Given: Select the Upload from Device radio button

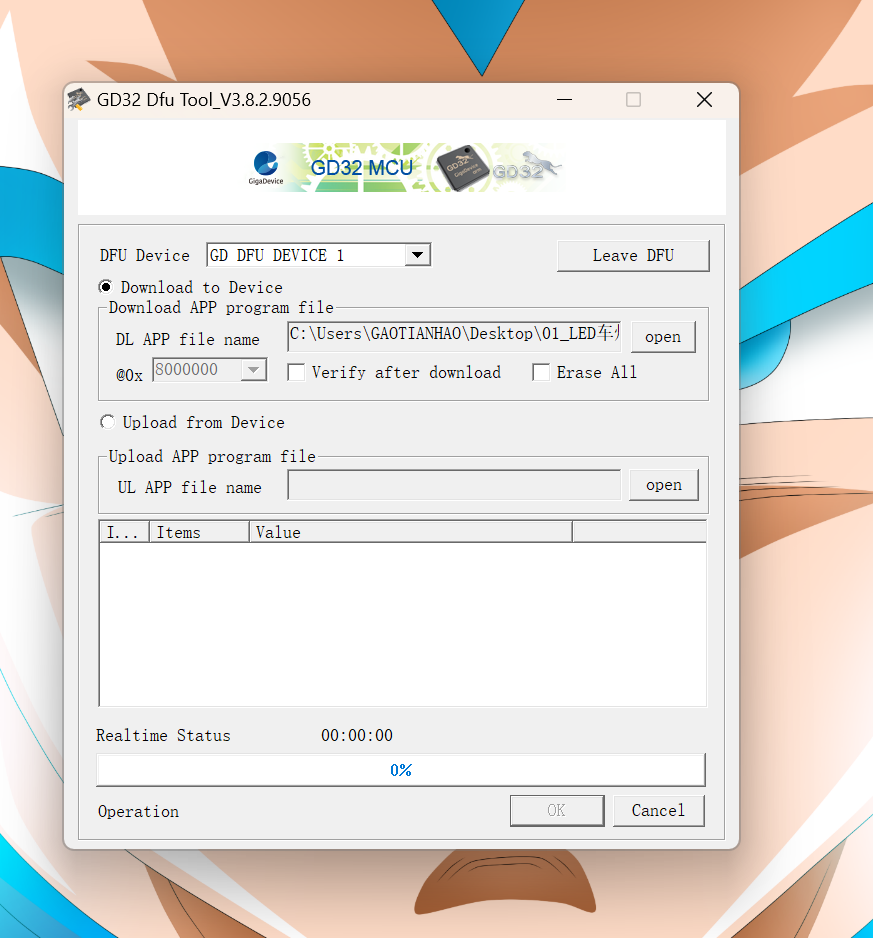Looking at the screenshot, I should click(107, 422).
